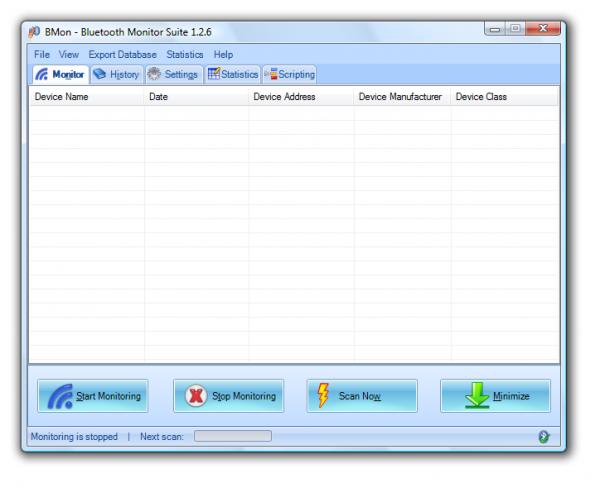The width and height of the screenshot is (600, 488).
Task: Click the 'Monitoring is stopped' status text
Action: point(74,437)
